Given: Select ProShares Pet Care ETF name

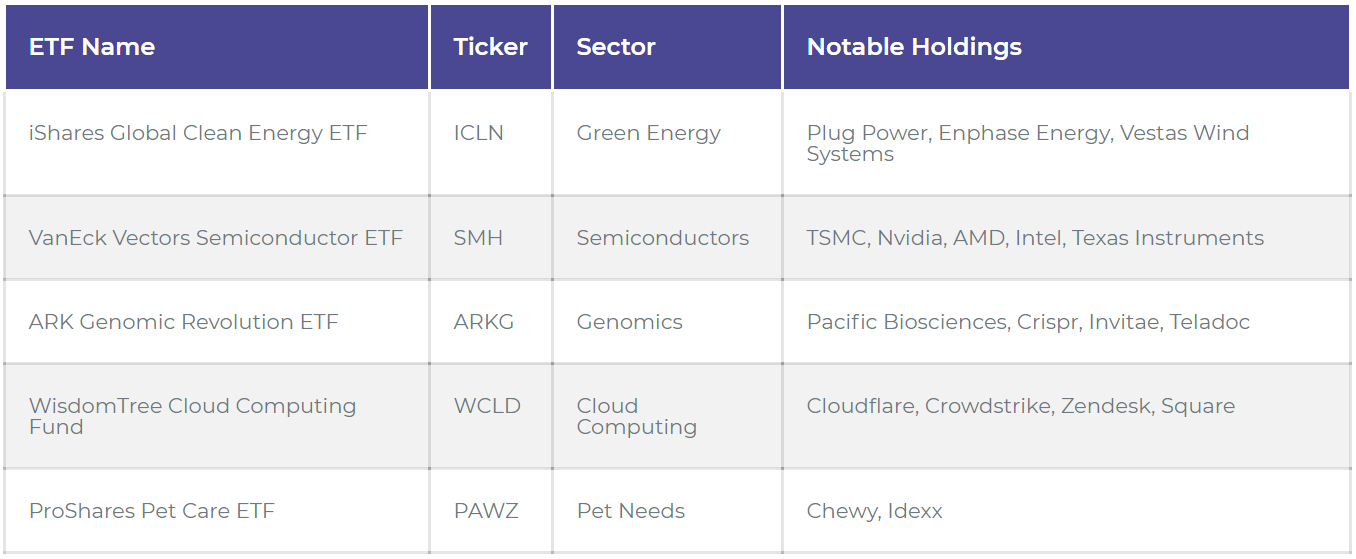Looking at the screenshot, I should point(152,511).
